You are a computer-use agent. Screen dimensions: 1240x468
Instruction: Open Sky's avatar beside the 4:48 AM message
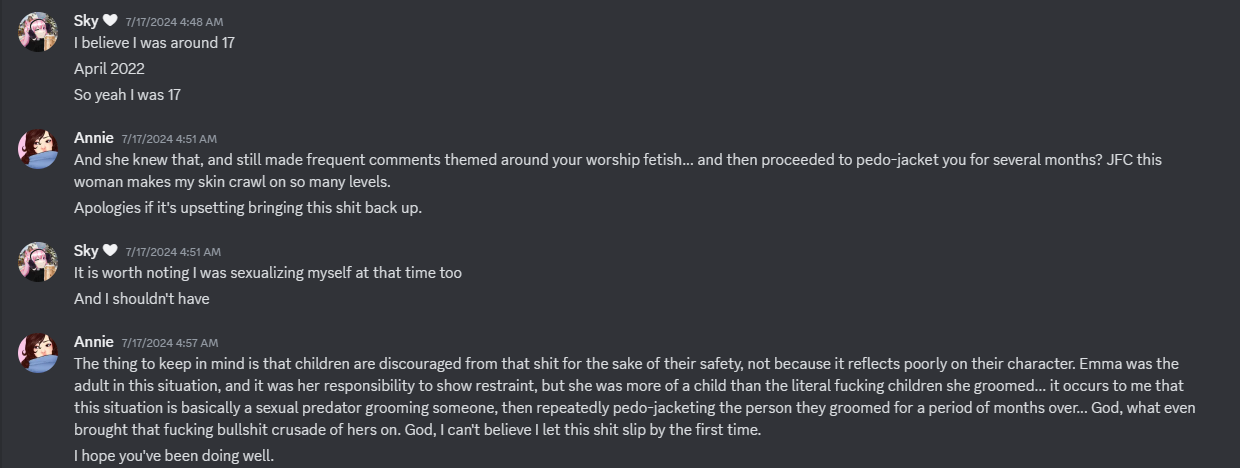(38, 32)
